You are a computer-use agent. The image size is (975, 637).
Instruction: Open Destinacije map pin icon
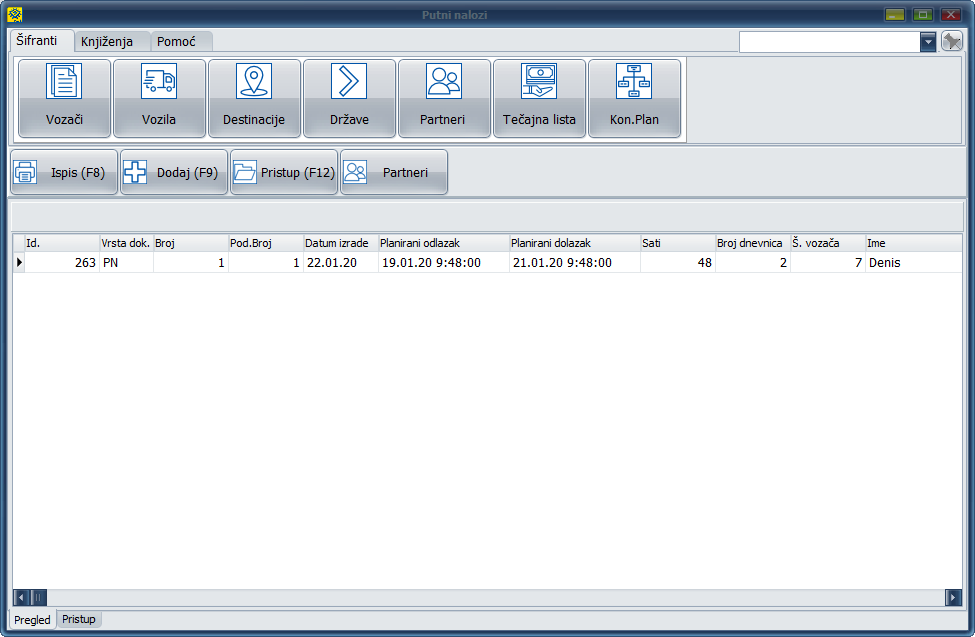coord(254,98)
